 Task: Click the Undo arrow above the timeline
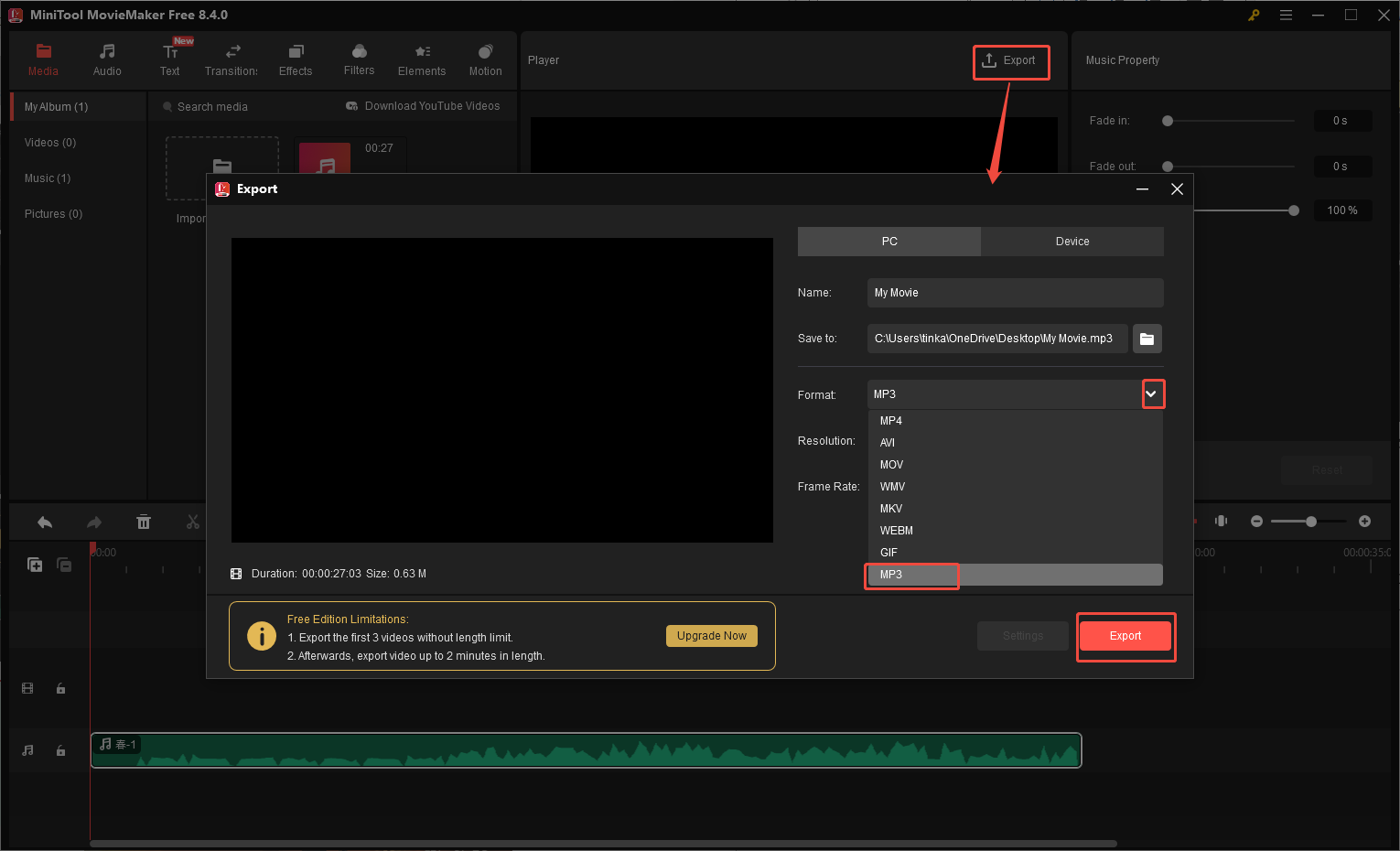[44, 521]
